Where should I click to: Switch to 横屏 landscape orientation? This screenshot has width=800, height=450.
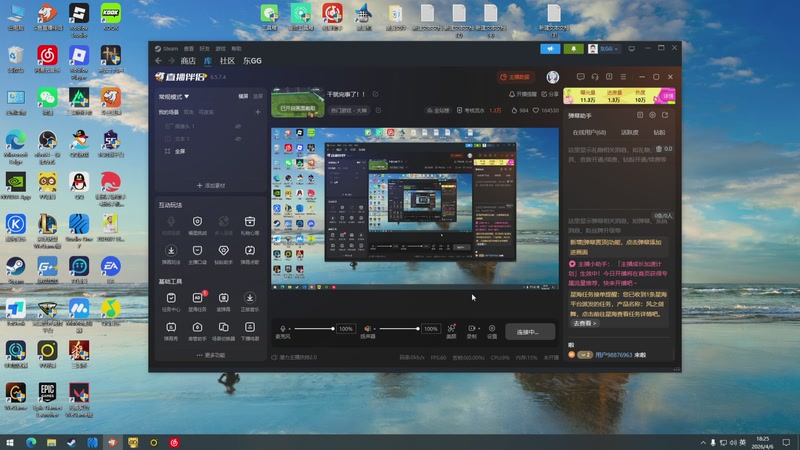(243, 96)
